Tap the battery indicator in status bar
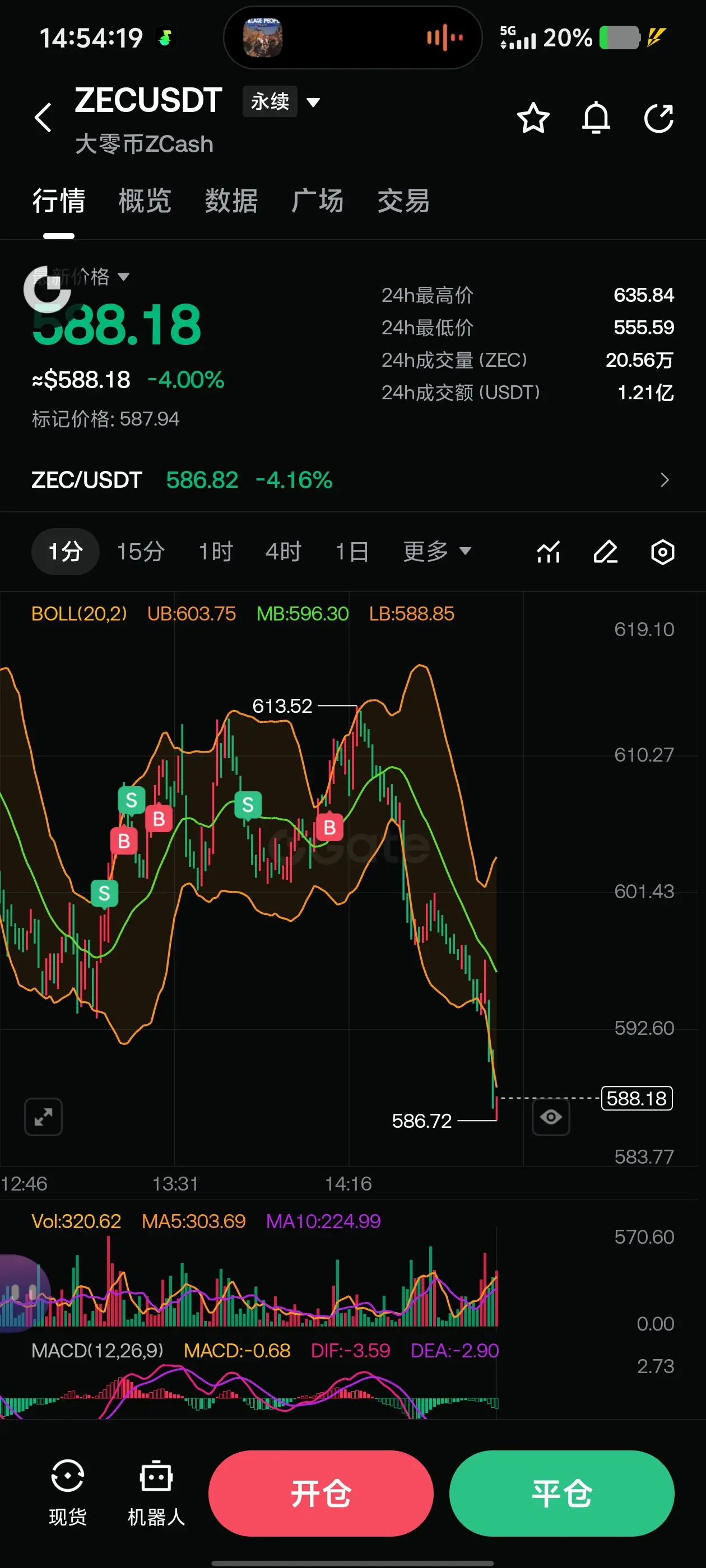The height and width of the screenshot is (1568, 706). 620,38
